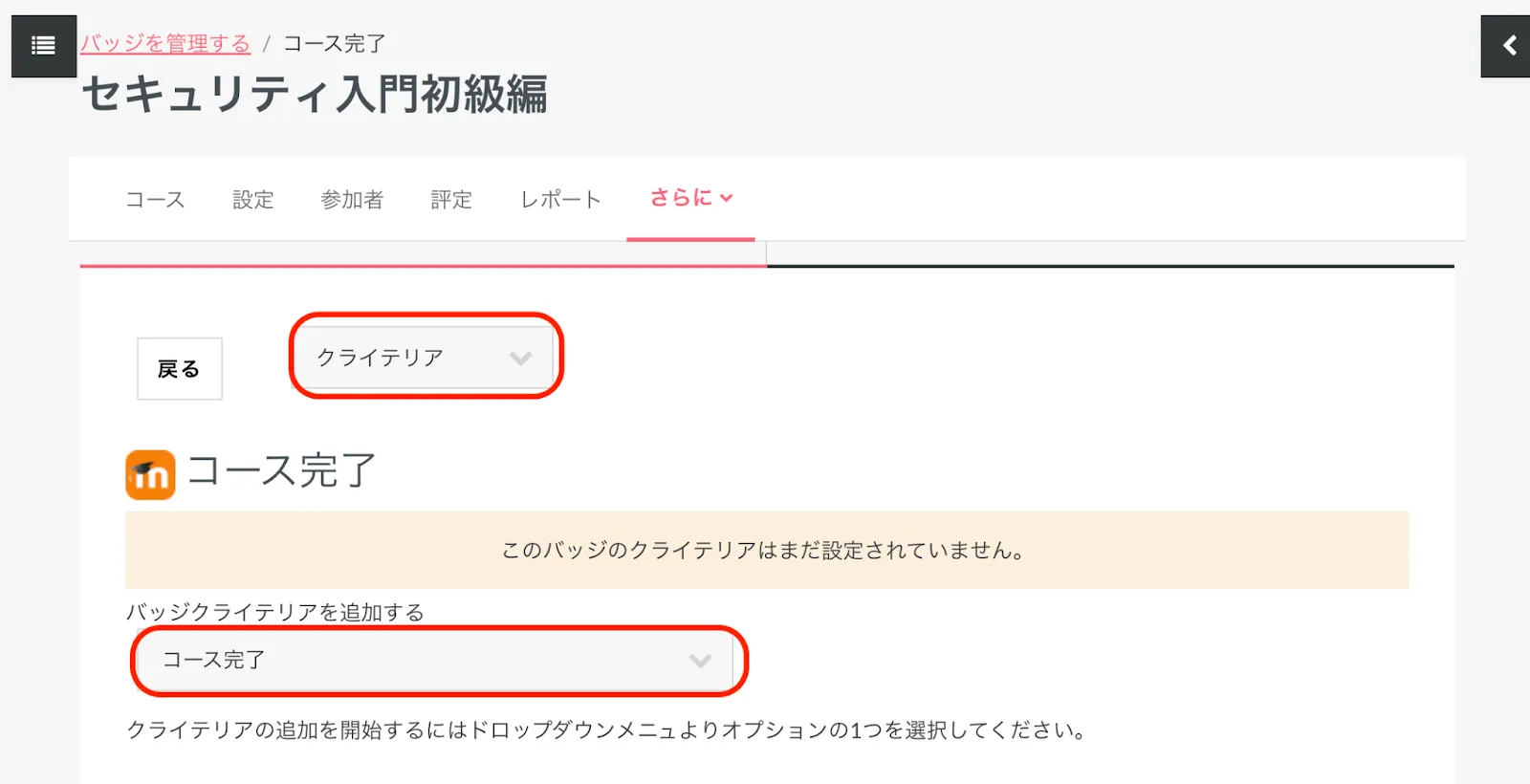
Task: Click the コース完了 breadcrumb item
Action: pyautogui.click(x=335, y=44)
